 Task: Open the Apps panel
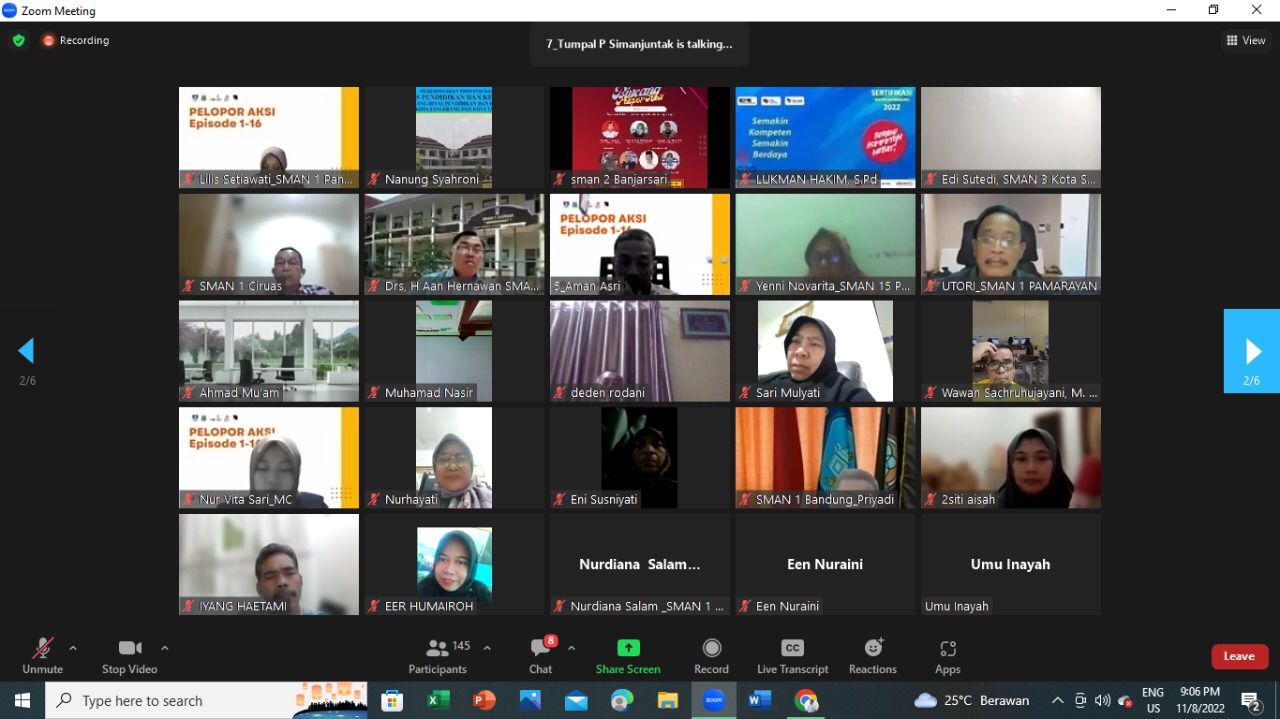click(x=947, y=656)
